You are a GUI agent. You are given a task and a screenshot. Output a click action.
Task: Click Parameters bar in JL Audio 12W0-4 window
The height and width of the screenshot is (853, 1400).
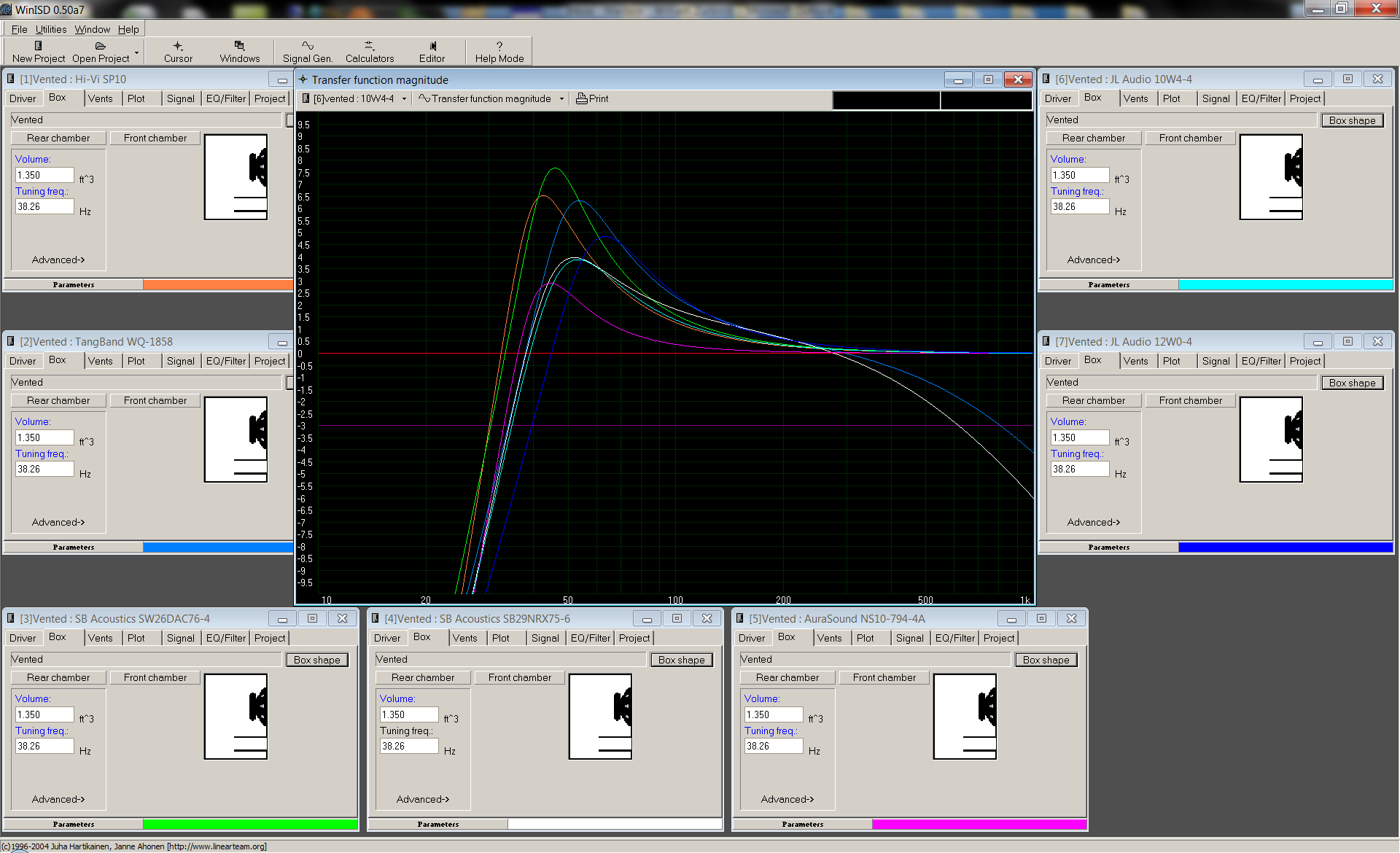pos(1109,547)
